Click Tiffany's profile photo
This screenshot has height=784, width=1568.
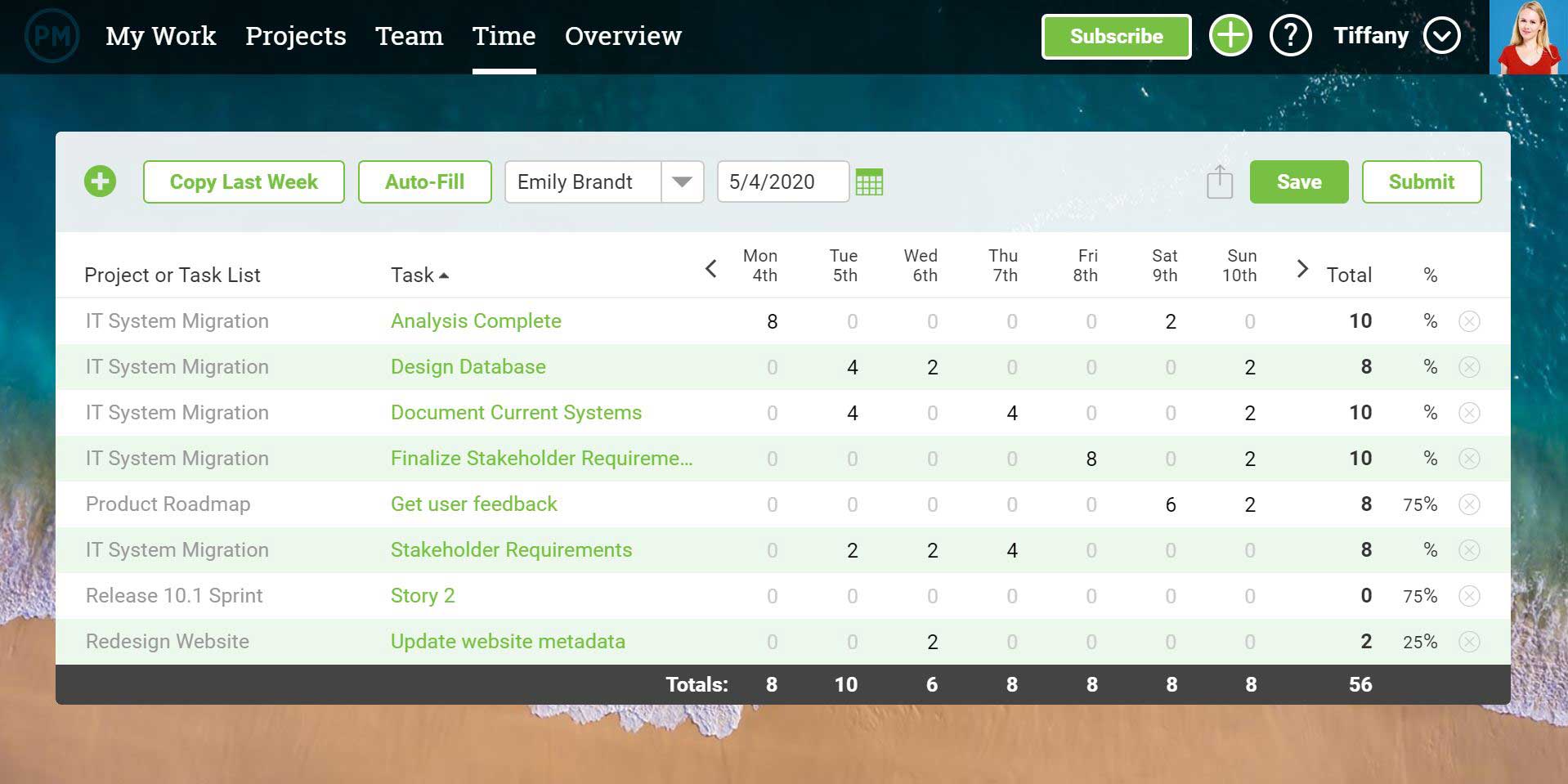point(1528,38)
